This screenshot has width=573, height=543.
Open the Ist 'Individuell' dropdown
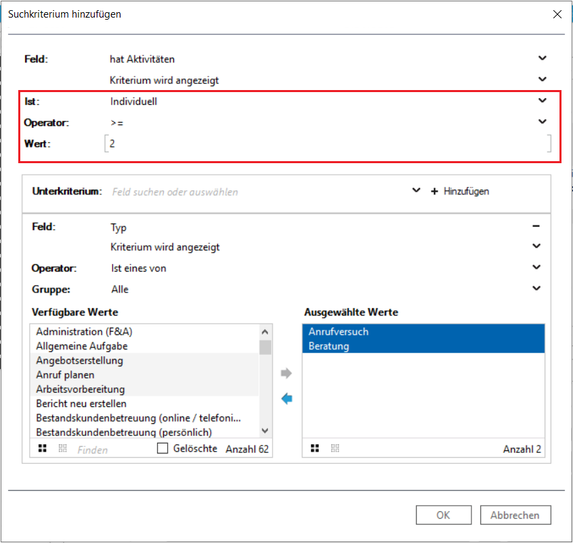543,100
